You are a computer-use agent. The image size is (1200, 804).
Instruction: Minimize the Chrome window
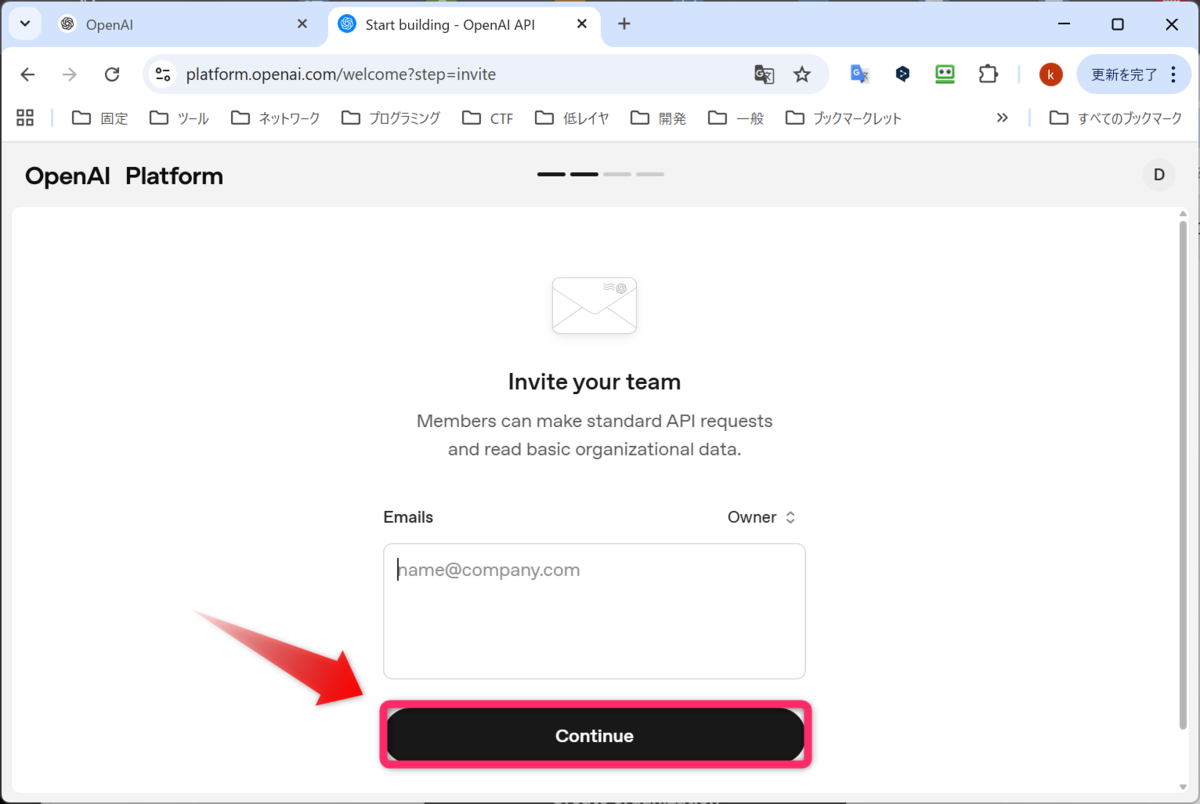(1063, 24)
